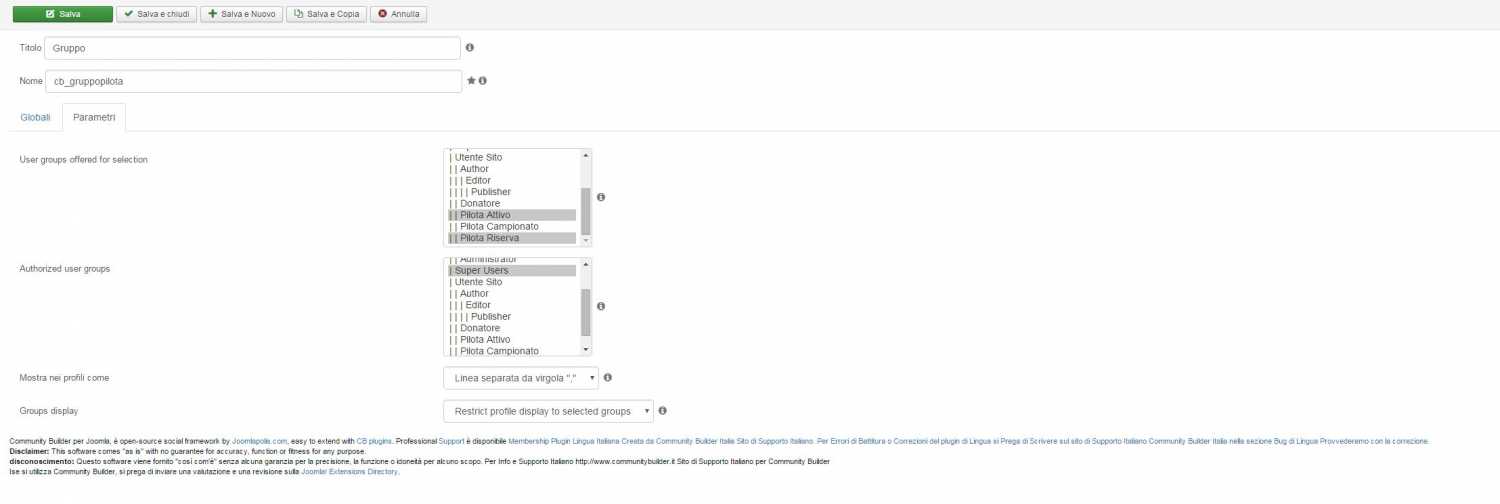Click Salva e Copia button
Viewport: 1500px width, 504px height.
(x=326, y=14)
